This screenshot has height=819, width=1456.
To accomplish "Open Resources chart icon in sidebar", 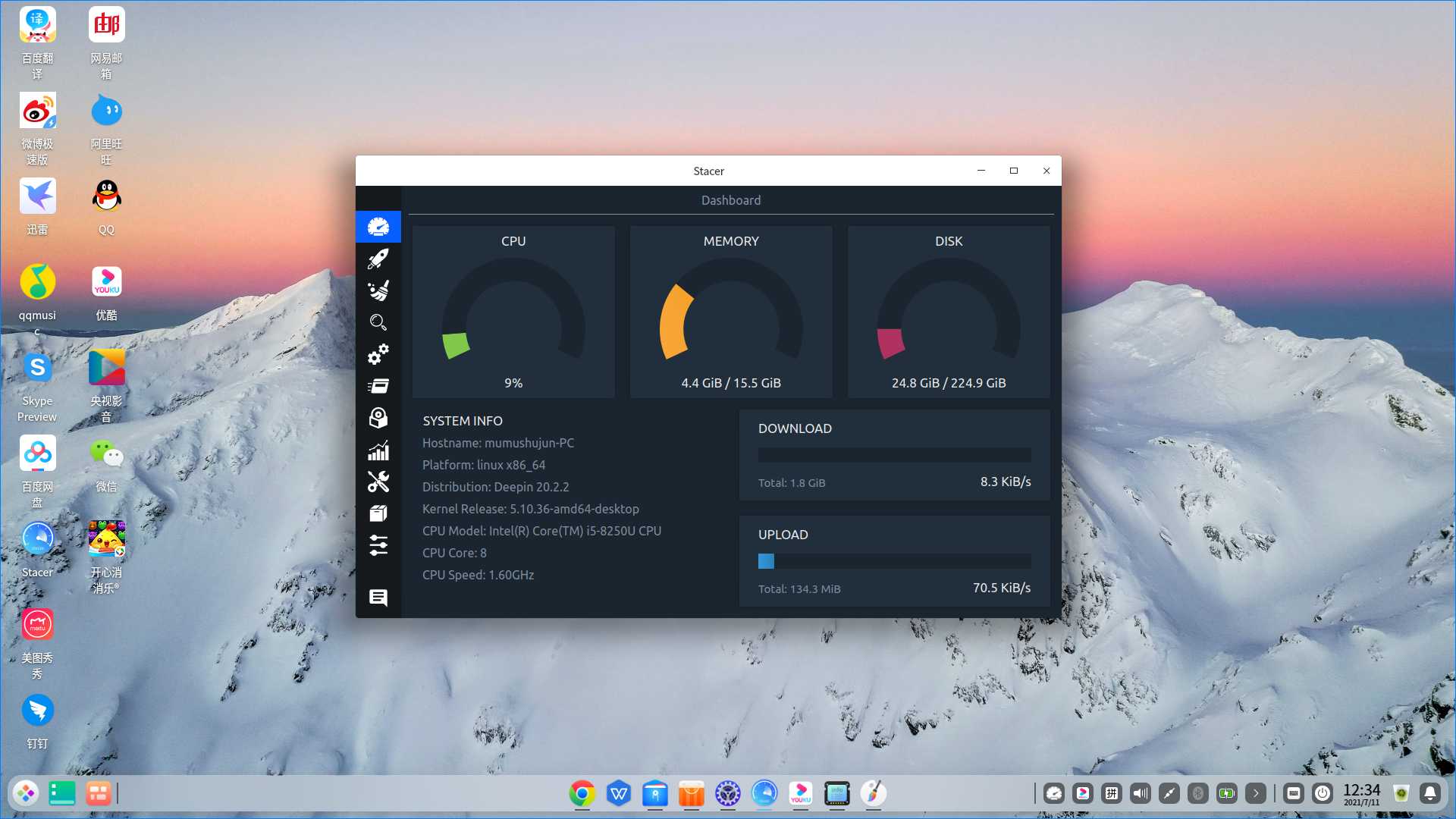I will pyautogui.click(x=378, y=450).
